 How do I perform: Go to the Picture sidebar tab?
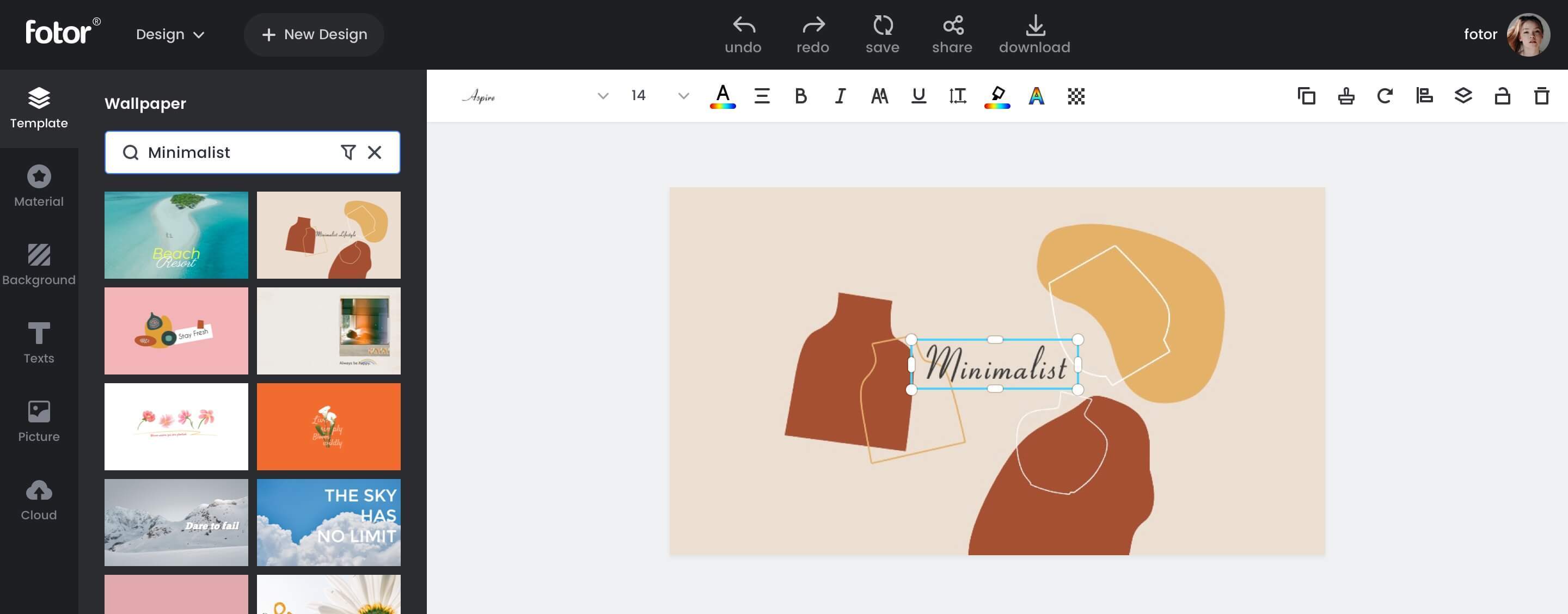(39, 422)
